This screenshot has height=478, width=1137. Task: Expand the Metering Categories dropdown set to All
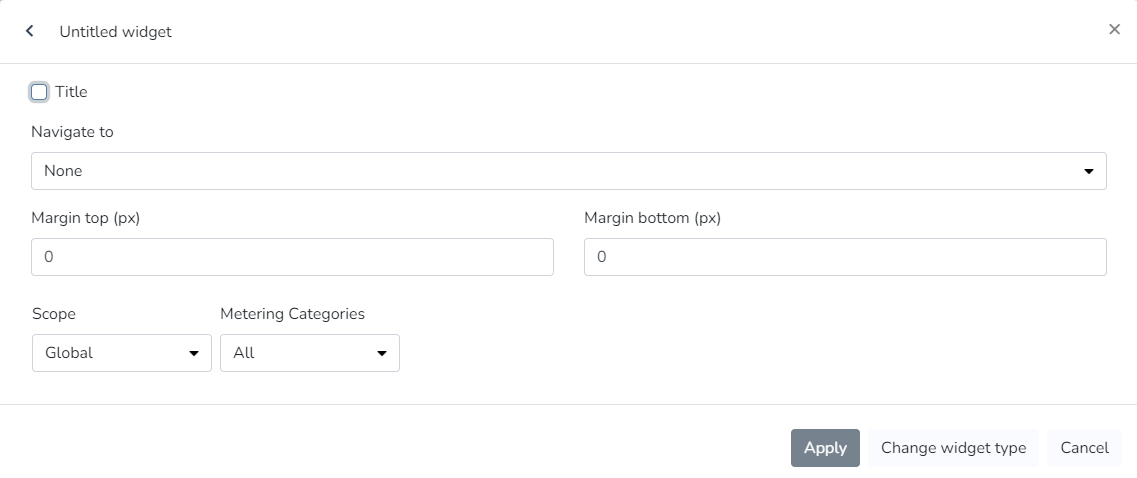click(x=309, y=353)
